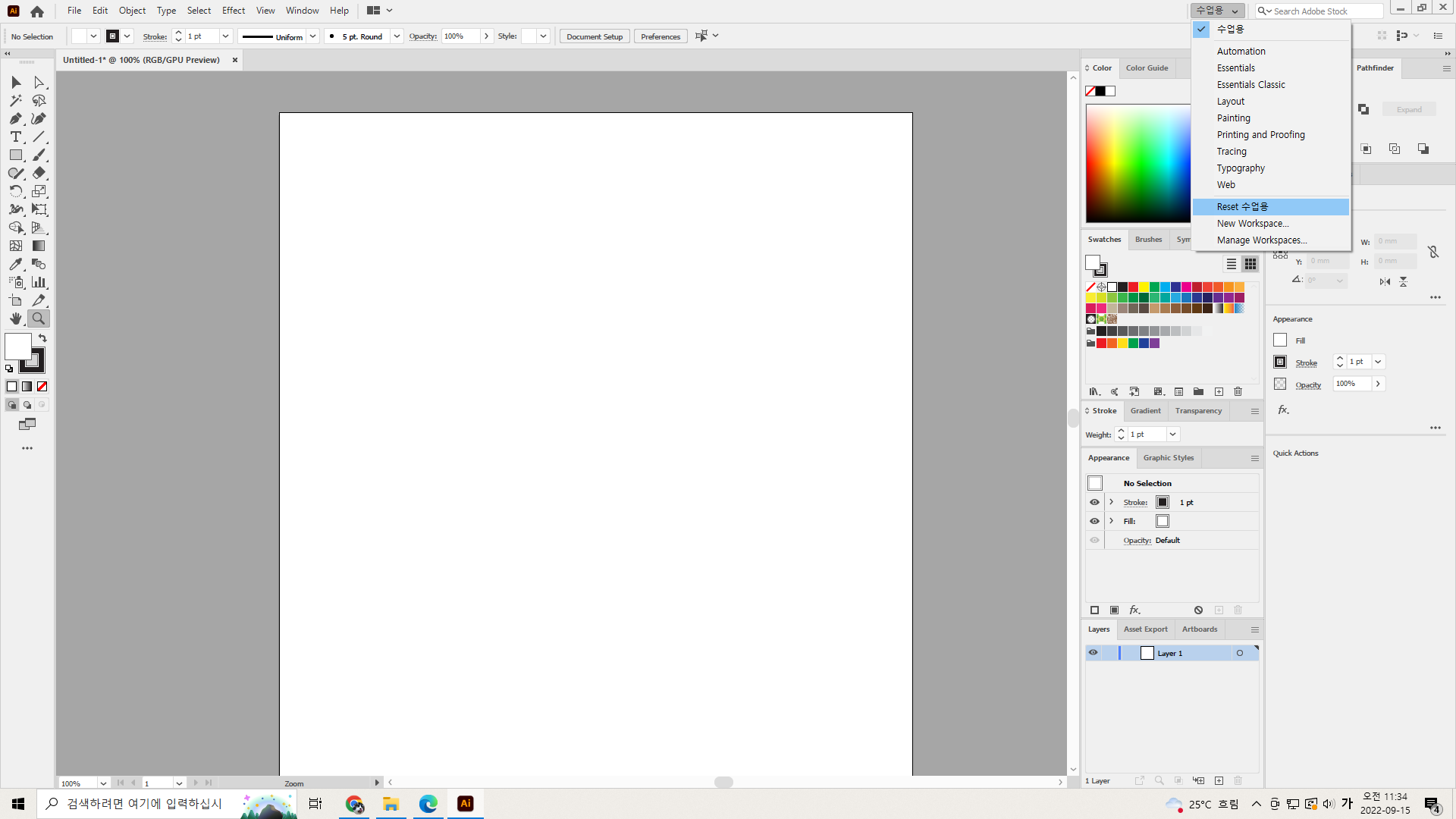Hide Layer 1 with eye icon
This screenshot has width=1456, height=819.
1093,653
